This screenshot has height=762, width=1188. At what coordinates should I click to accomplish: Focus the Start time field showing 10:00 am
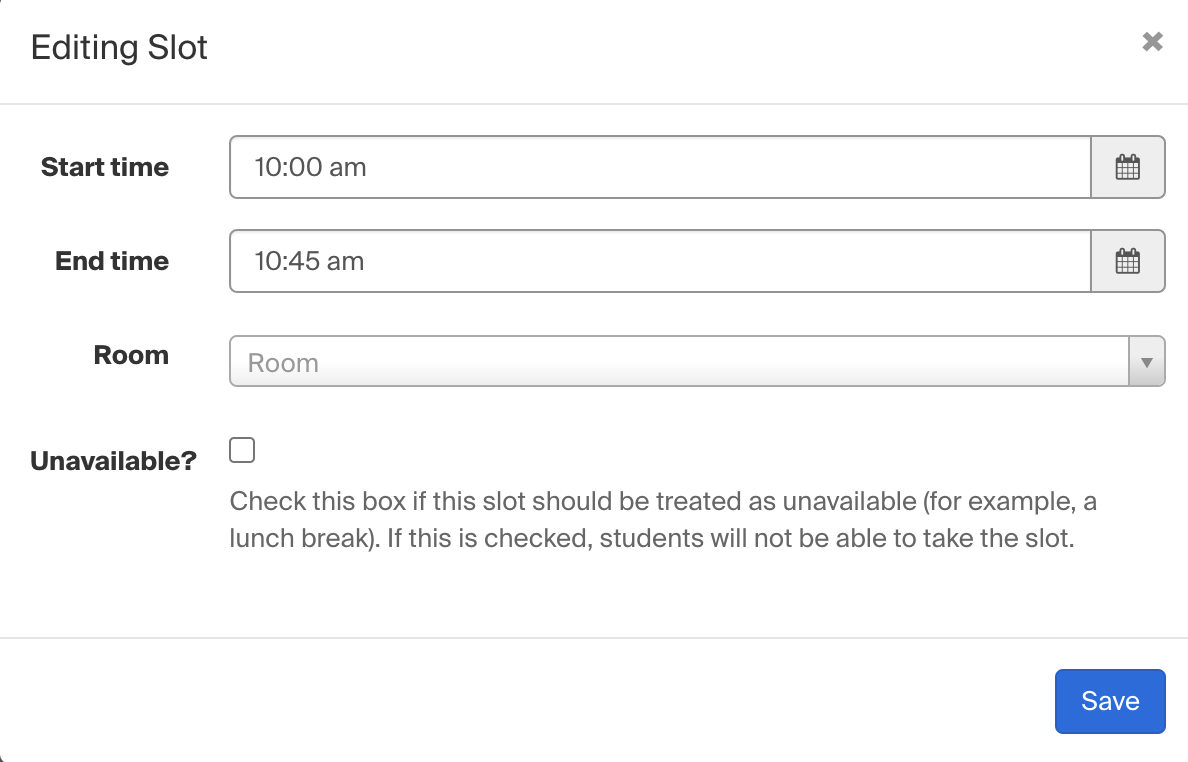pyautogui.click(x=661, y=167)
